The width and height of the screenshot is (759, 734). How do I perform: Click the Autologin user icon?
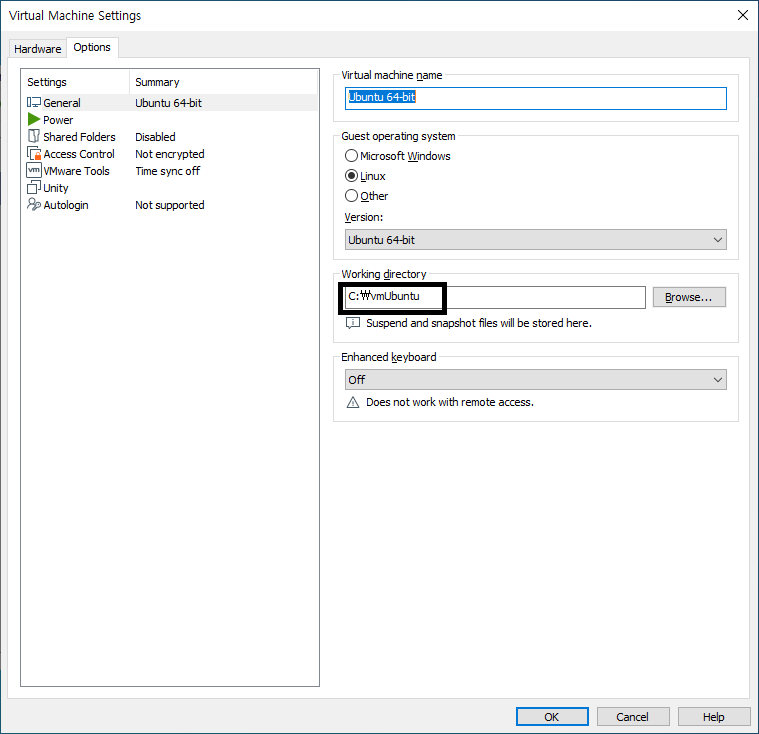click(x=33, y=204)
